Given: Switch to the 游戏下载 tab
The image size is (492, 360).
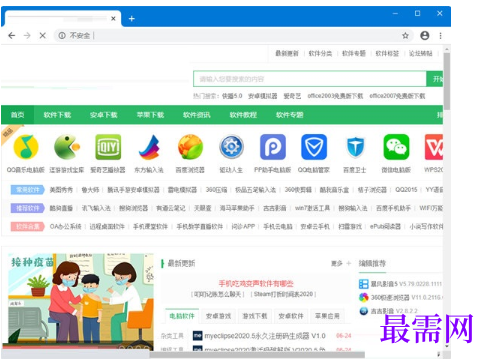Looking at the screenshot, I should coord(255,316).
